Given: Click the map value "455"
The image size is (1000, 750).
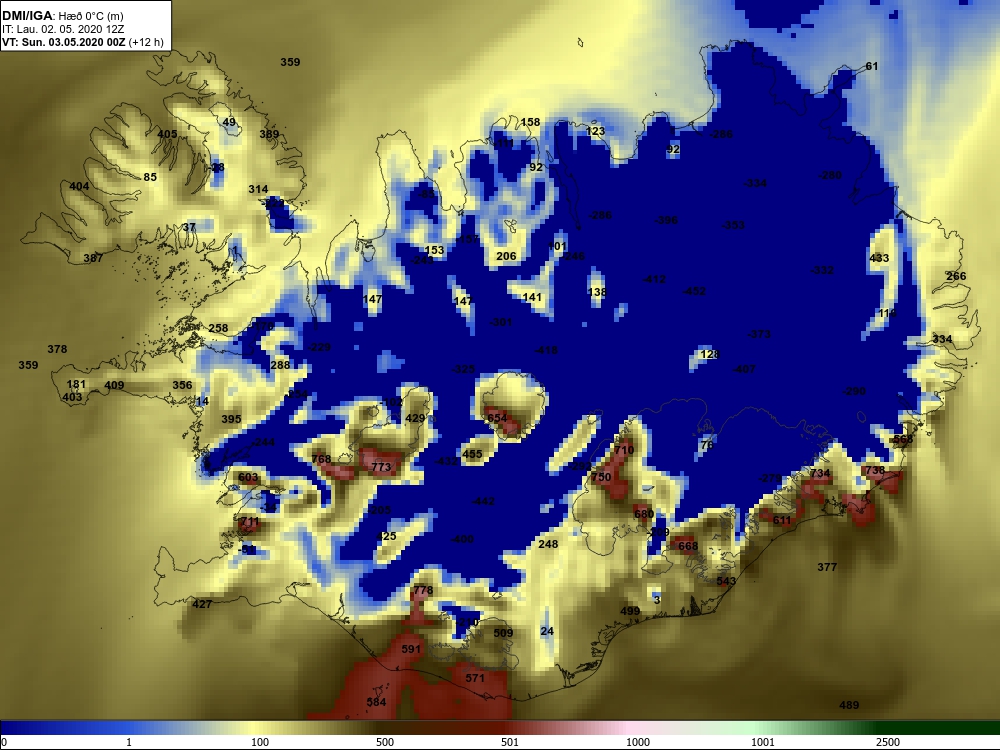Looking at the screenshot, I should [x=473, y=454].
